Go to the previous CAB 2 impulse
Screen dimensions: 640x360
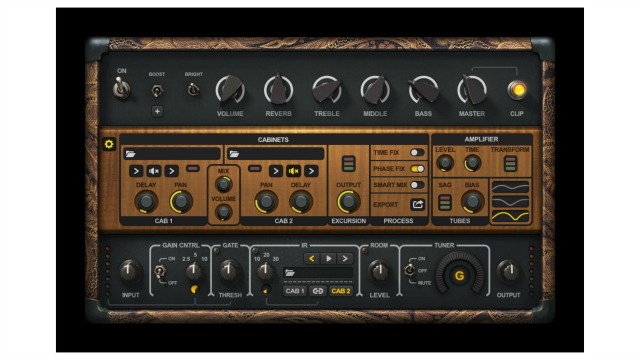[x=276, y=171]
